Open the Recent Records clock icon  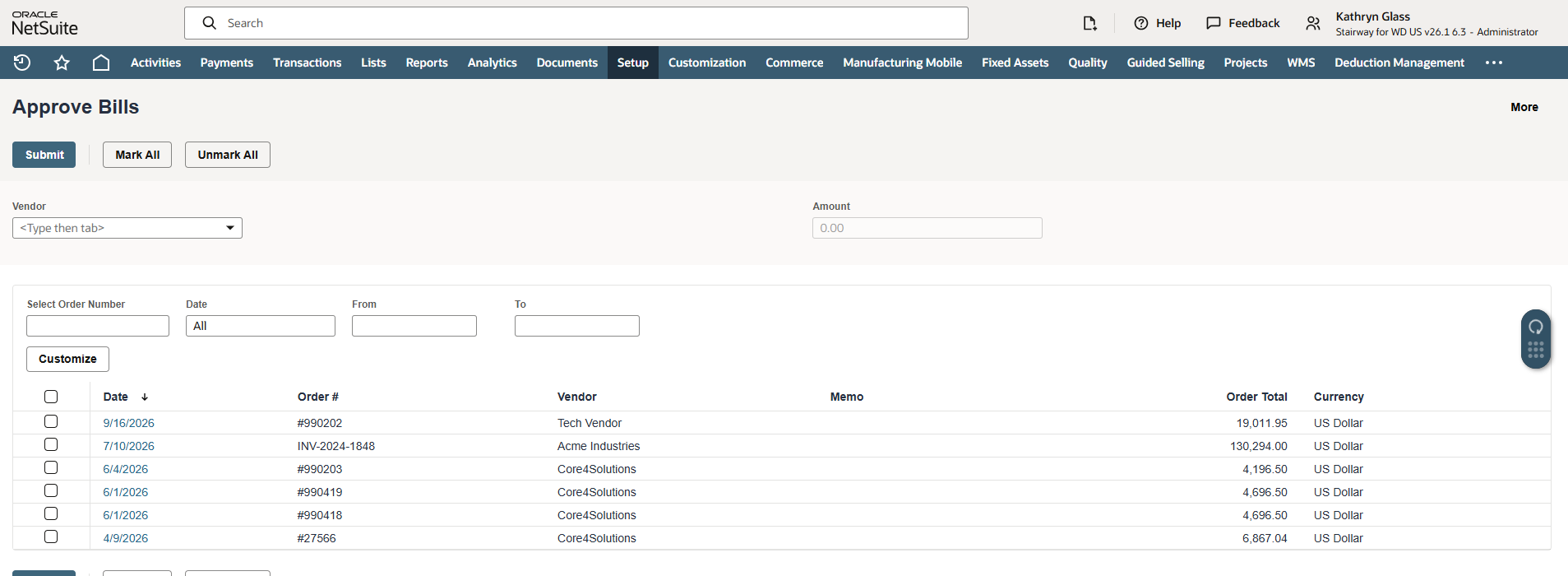tap(22, 63)
